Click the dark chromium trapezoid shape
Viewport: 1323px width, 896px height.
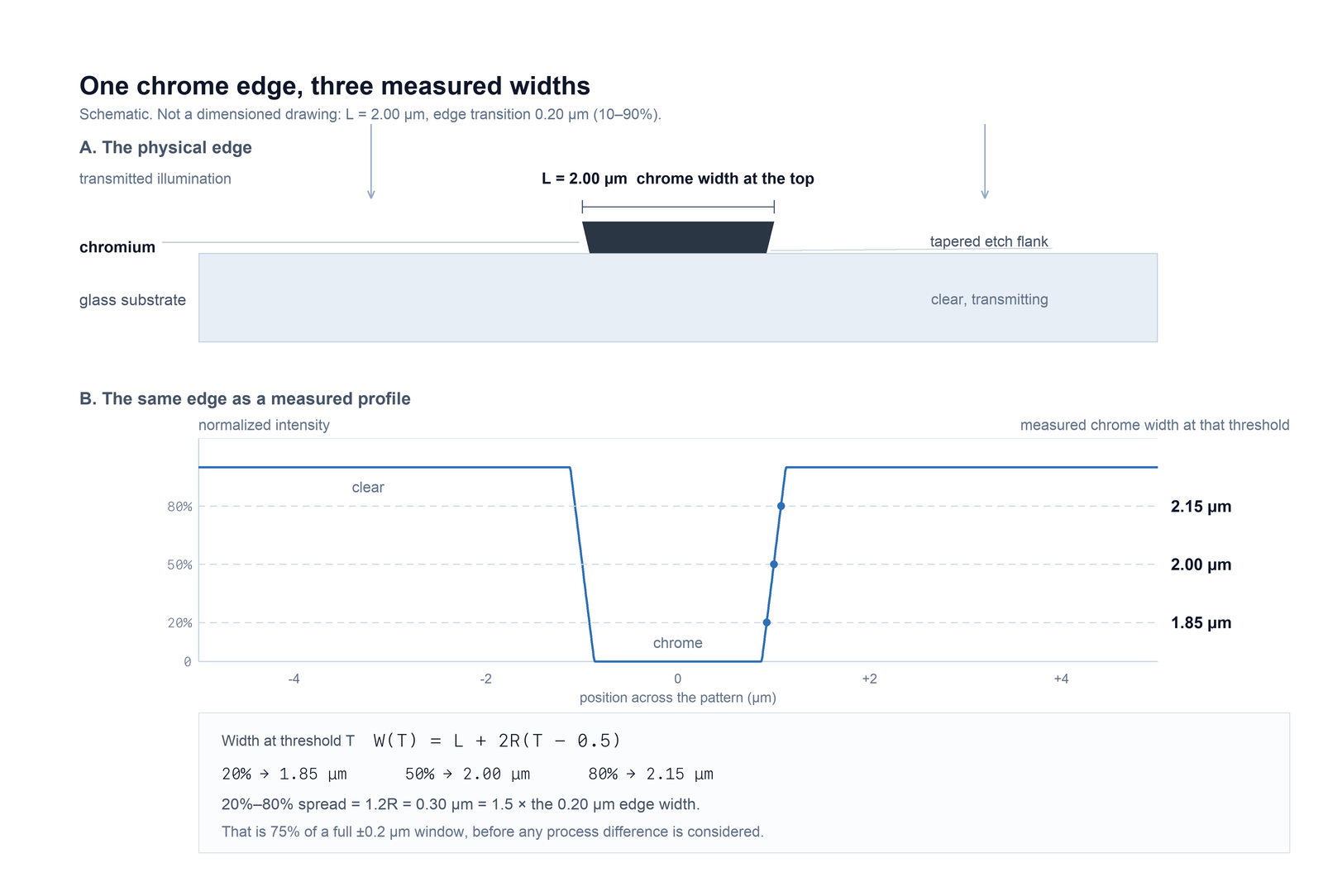coord(678,237)
